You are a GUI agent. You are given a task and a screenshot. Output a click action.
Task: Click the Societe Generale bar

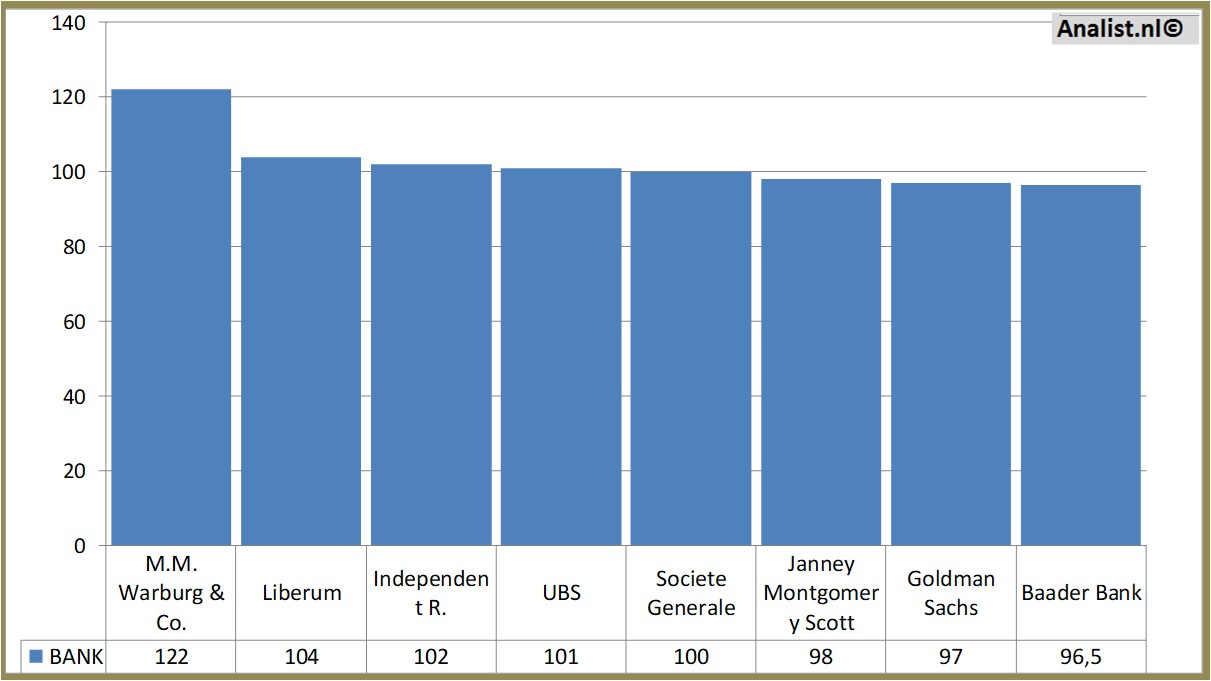coord(691,359)
